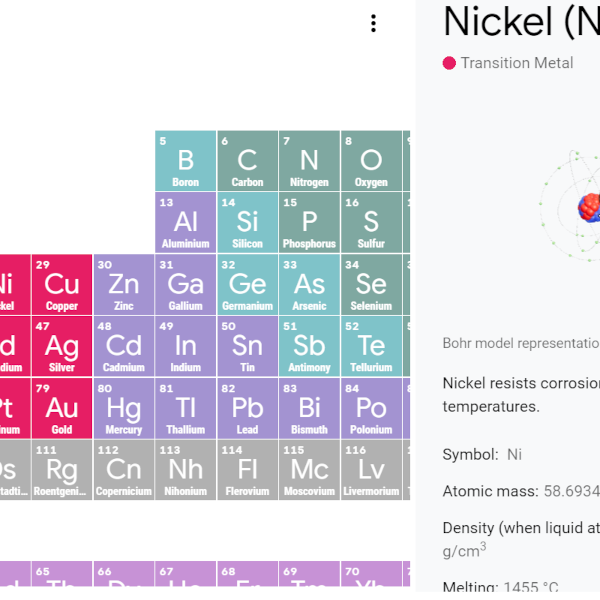Open the Lead element tile
Screen dimensions: 600x600
click(247, 408)
